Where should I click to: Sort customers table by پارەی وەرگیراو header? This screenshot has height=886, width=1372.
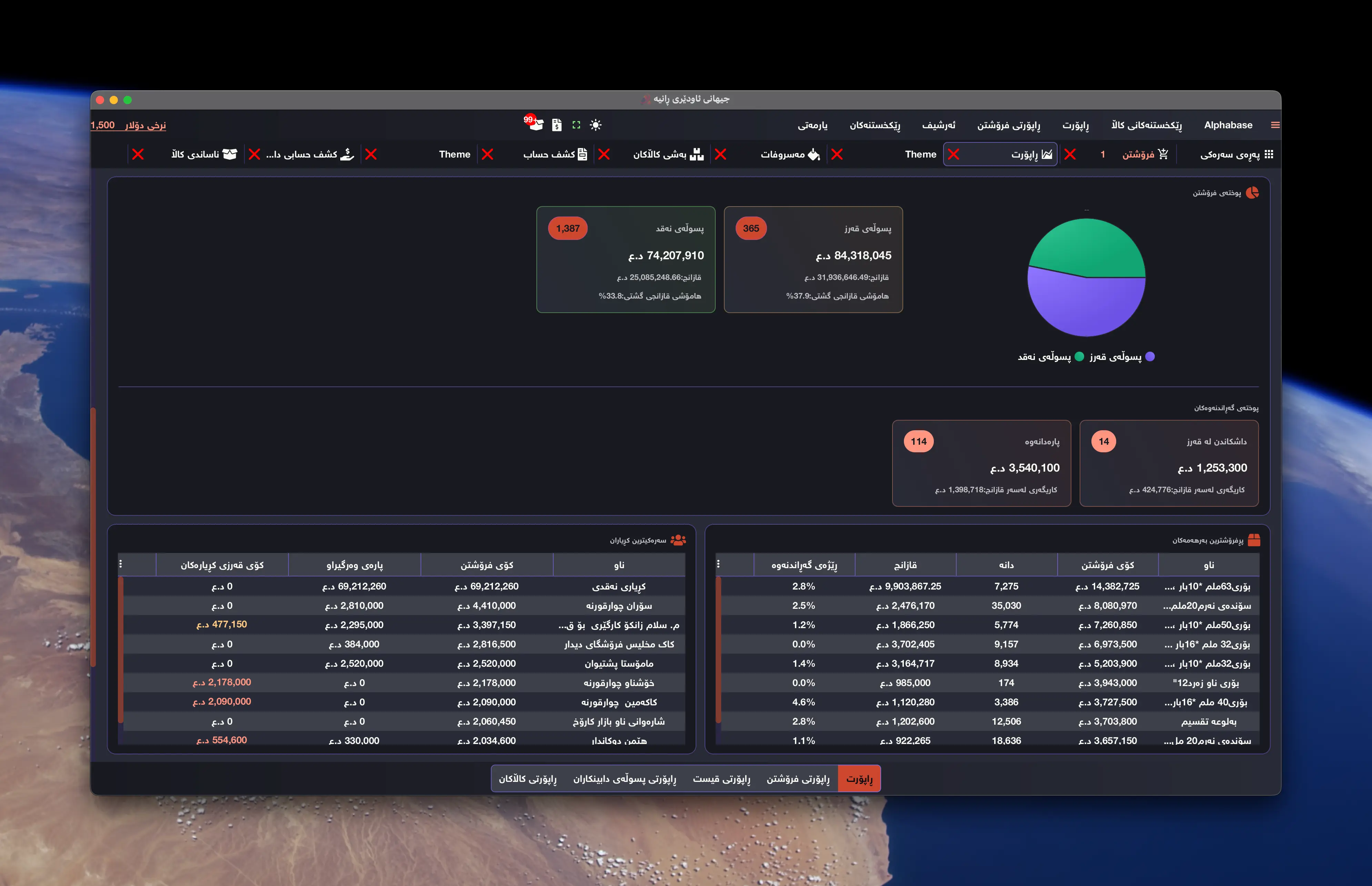354,565
